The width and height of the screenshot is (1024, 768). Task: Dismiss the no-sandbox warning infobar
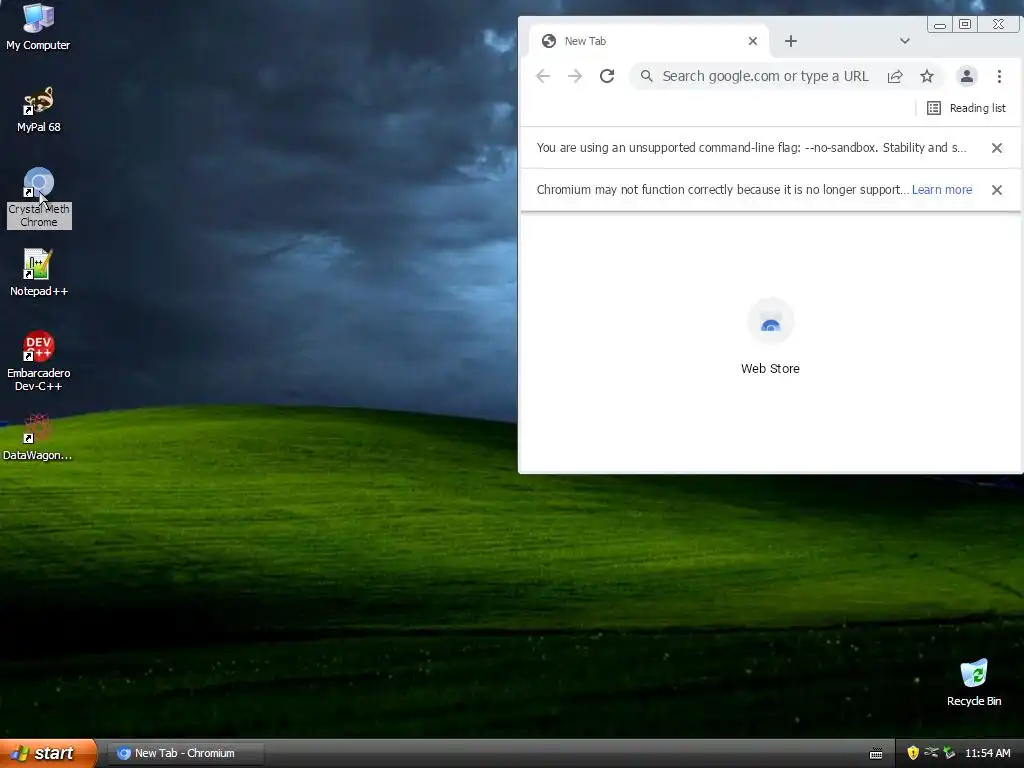point(997,148)
